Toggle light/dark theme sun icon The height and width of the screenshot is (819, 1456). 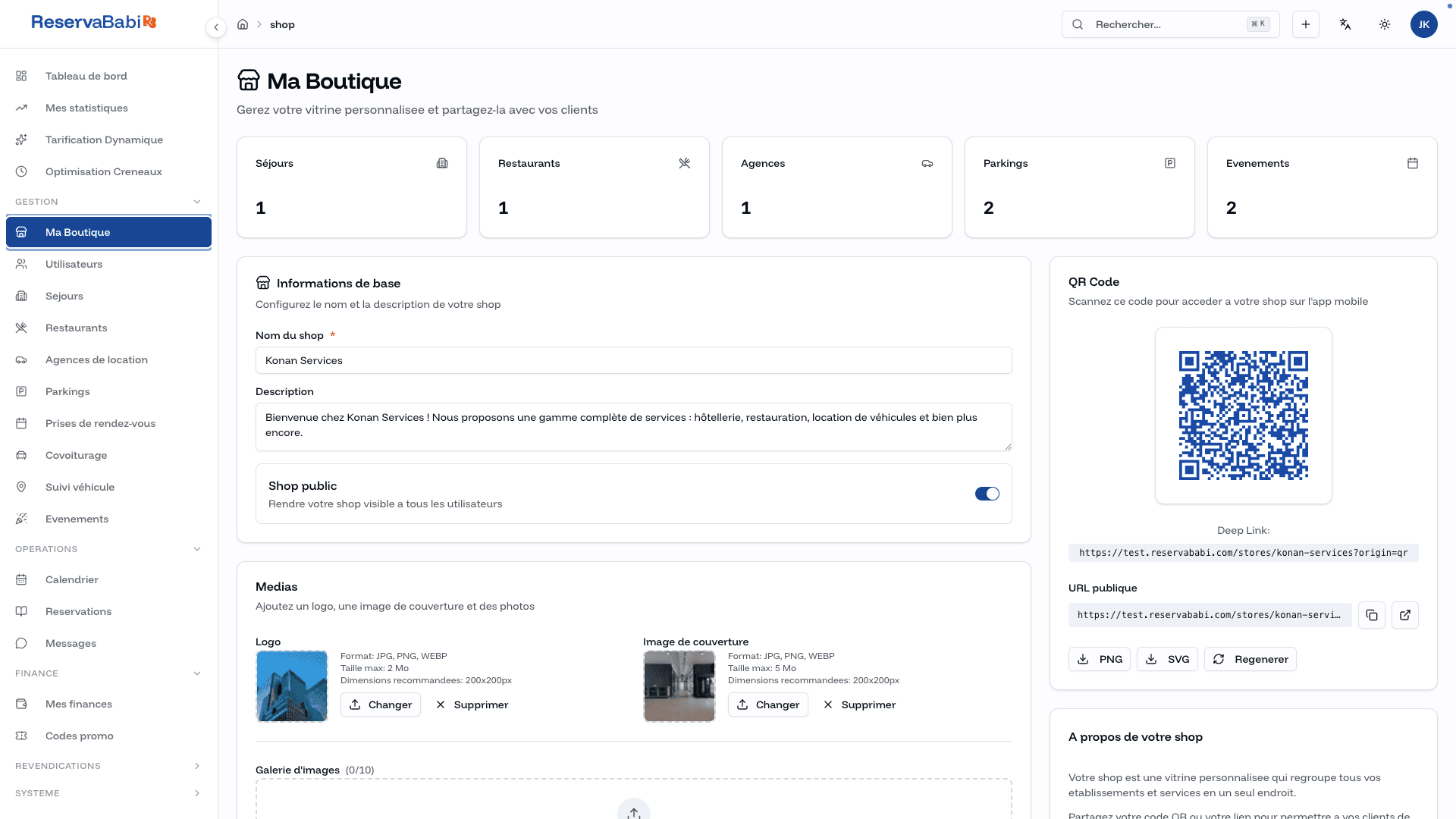pyautogui.click(x=1384, y=24)
